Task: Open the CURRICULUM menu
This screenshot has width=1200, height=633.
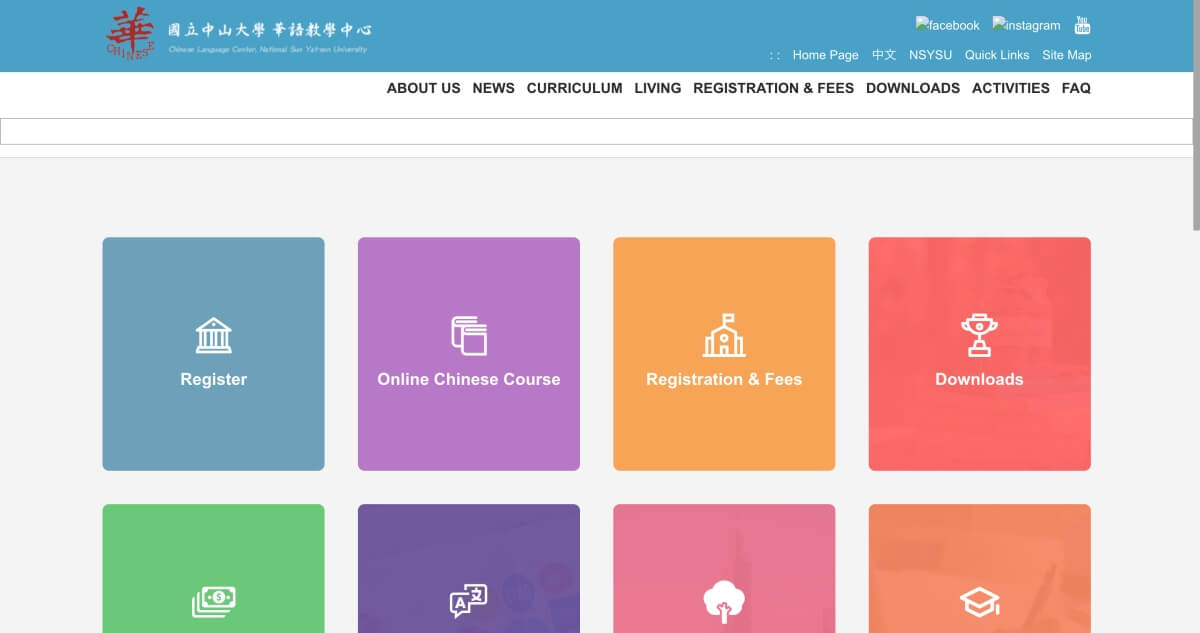Action: tap(574, 88)
